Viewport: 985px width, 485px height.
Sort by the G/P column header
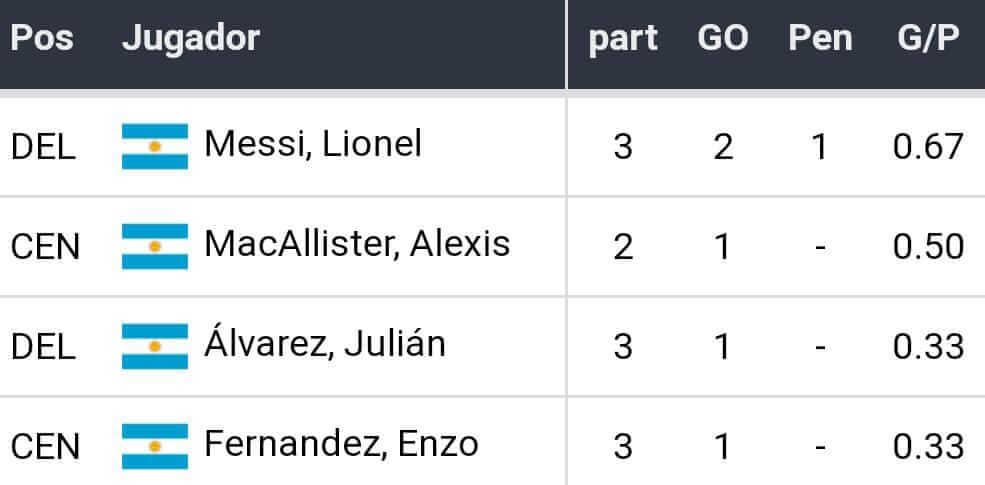coord(927,39)
